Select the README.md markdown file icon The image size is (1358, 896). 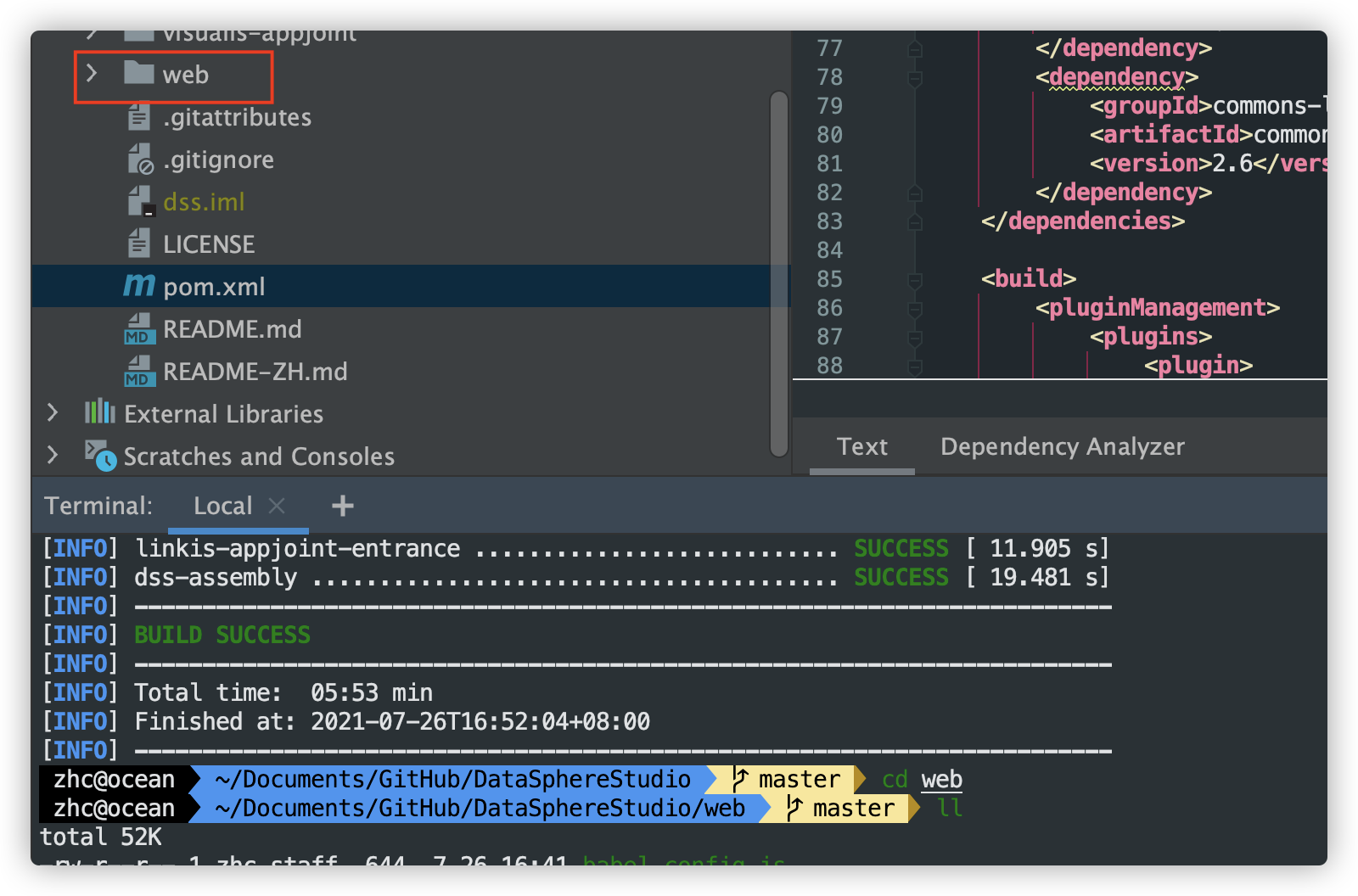(x=139, y=329)
